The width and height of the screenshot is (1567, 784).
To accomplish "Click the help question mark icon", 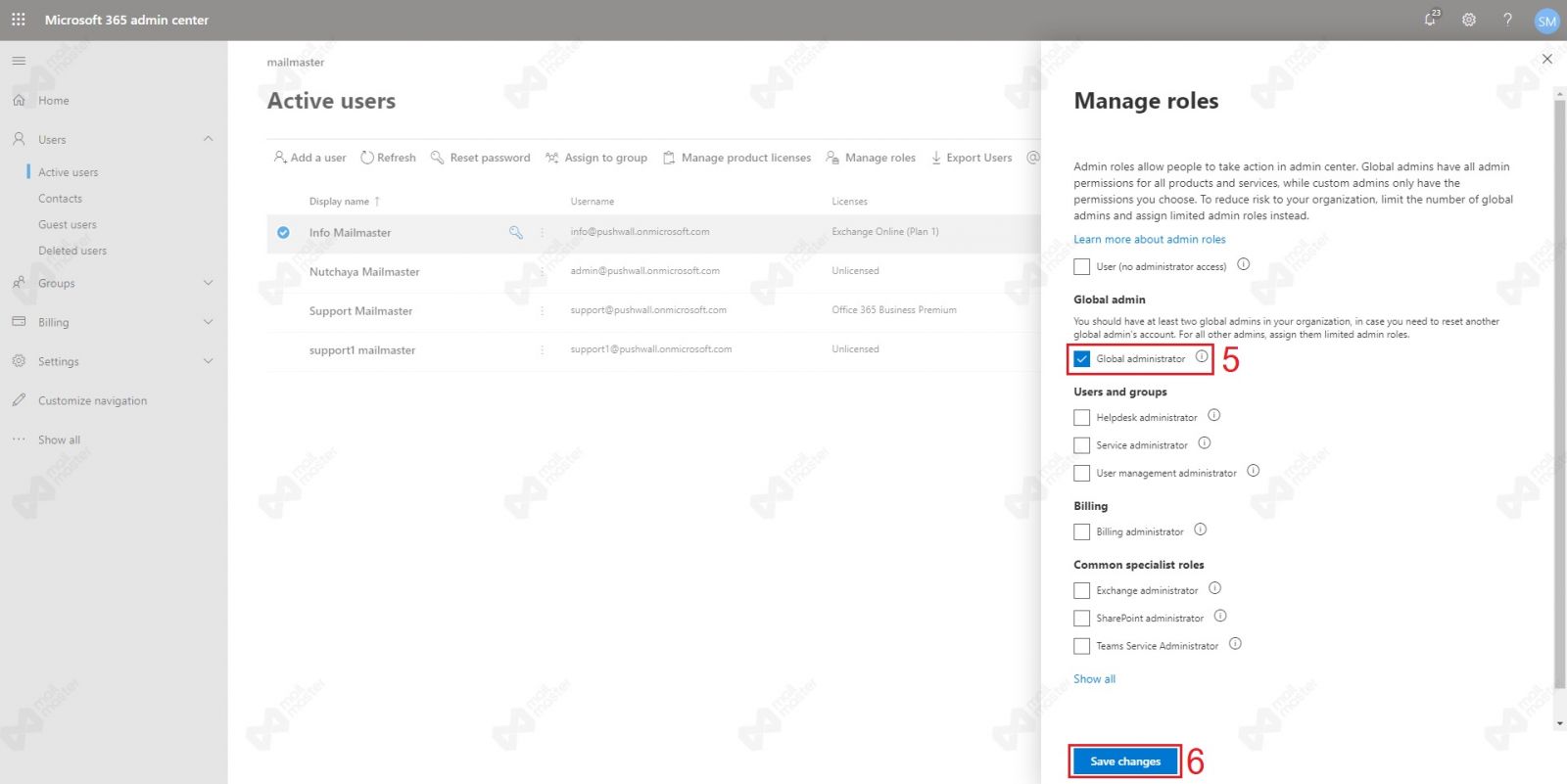I will [x=1507, y=20].
